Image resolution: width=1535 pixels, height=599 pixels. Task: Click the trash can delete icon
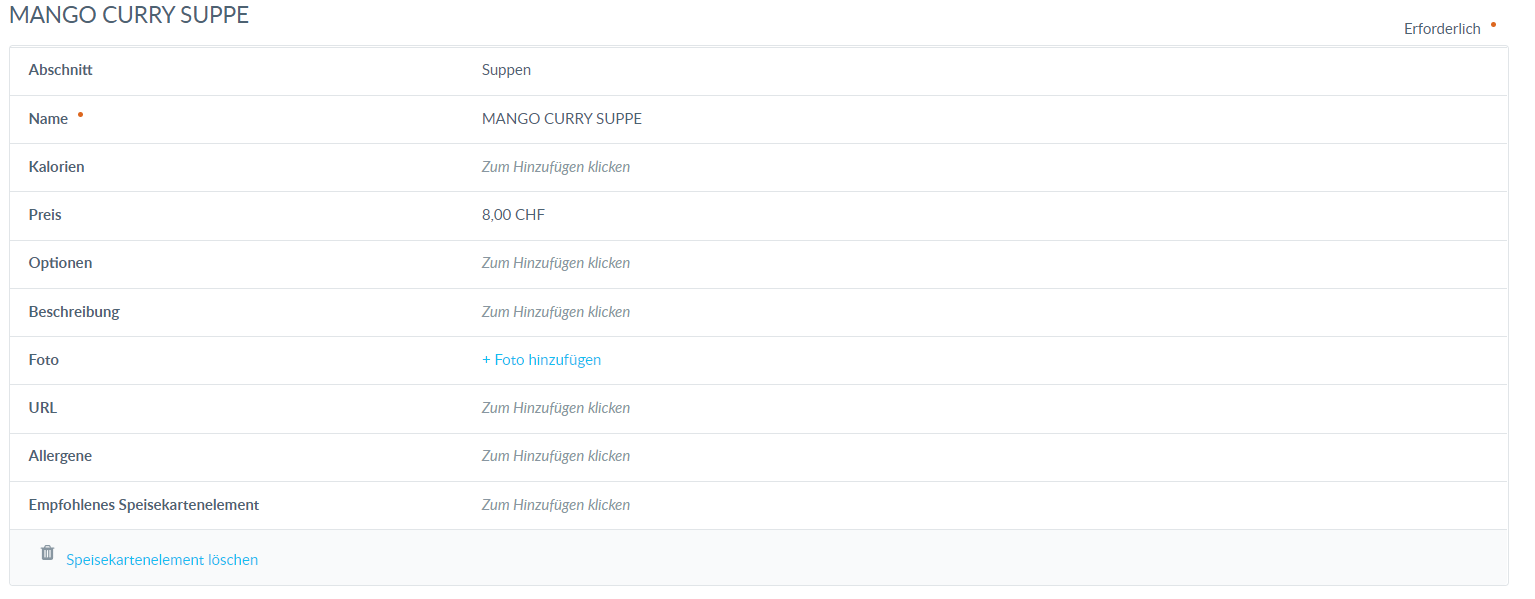coord(47,552)
